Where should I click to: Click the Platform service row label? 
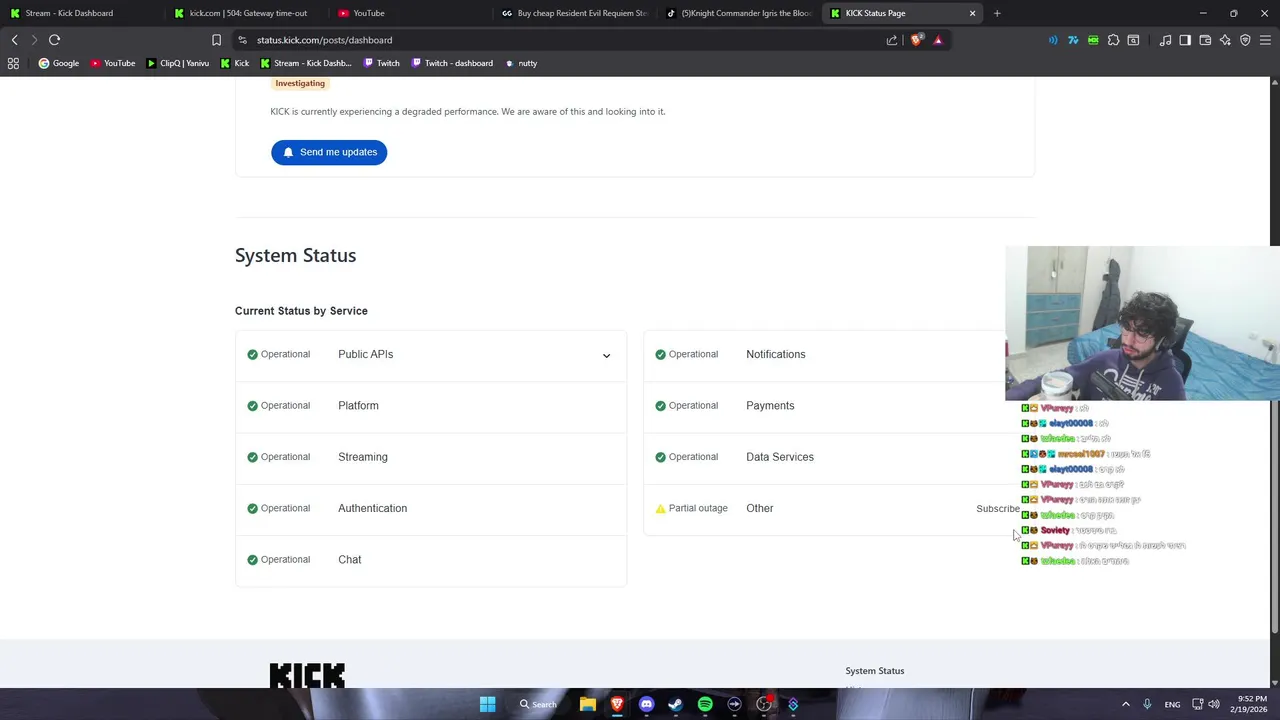pos(358,406)
